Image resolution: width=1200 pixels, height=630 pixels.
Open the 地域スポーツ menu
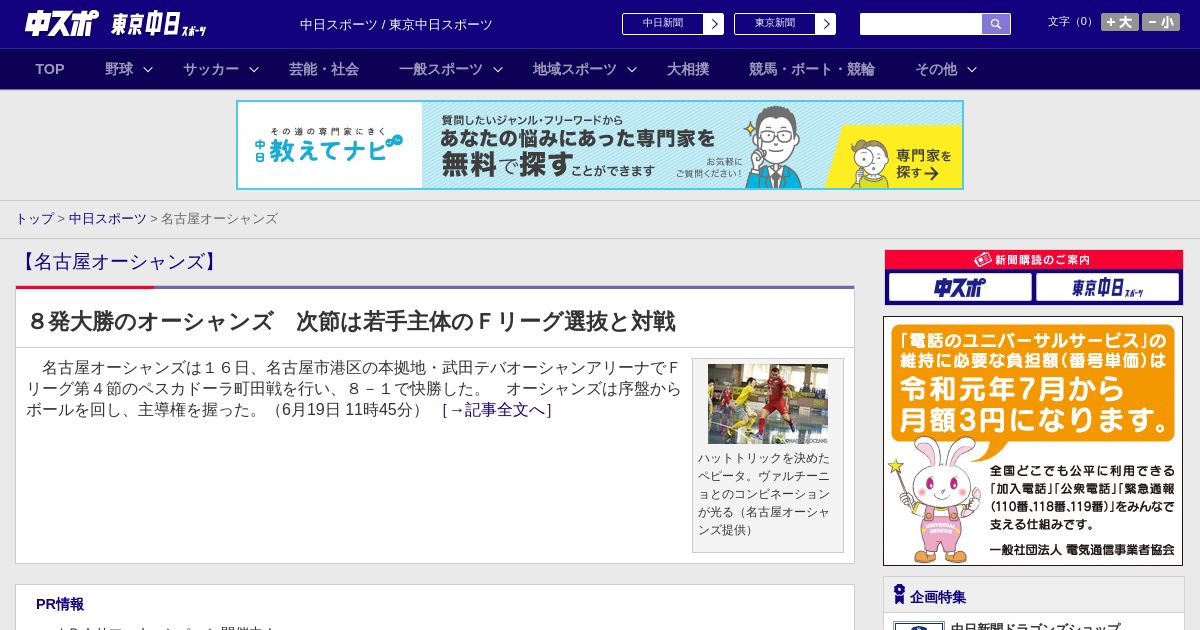point(575,69)
